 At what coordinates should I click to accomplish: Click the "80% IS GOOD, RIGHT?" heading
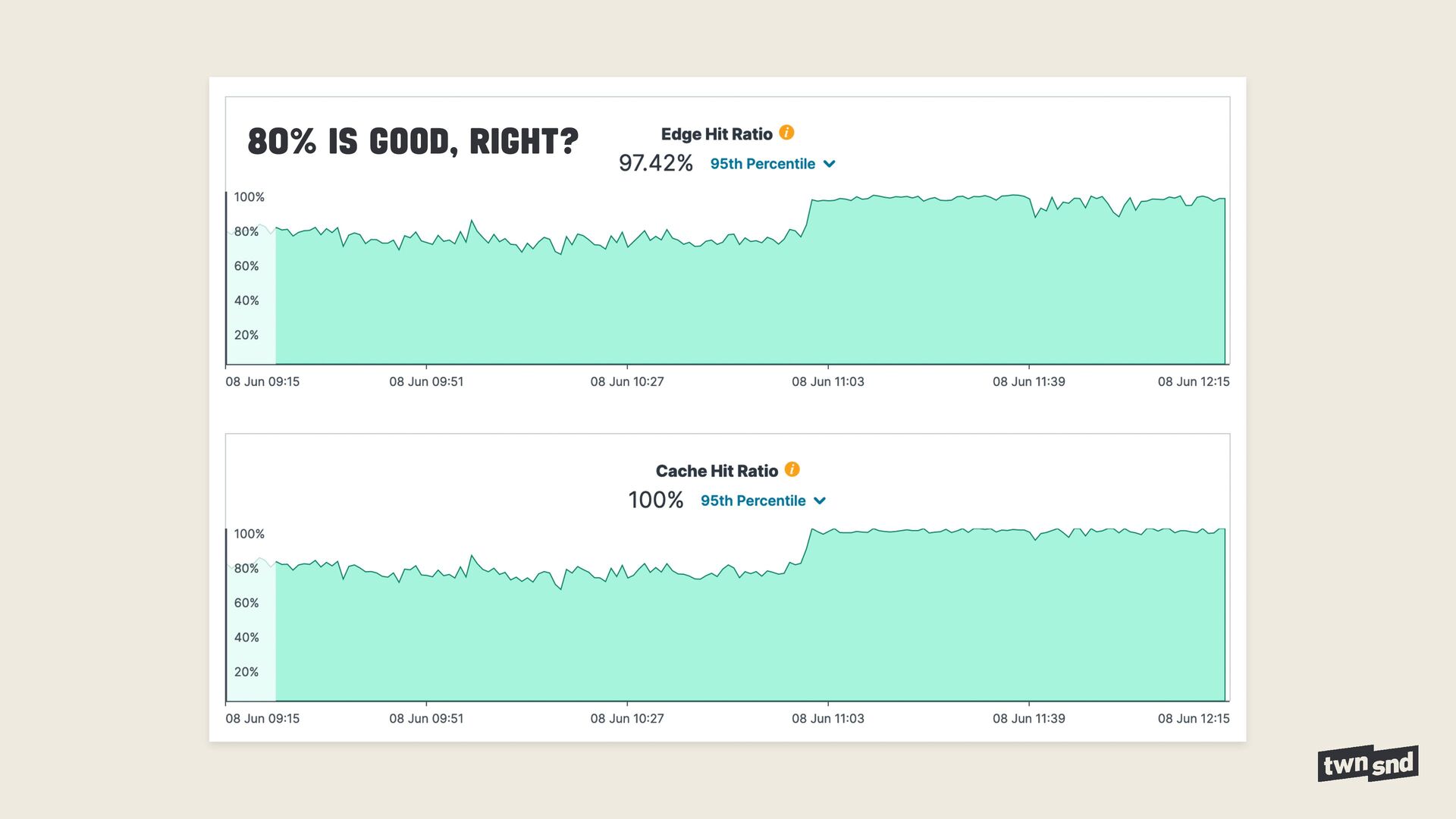[x=413, y=142]
